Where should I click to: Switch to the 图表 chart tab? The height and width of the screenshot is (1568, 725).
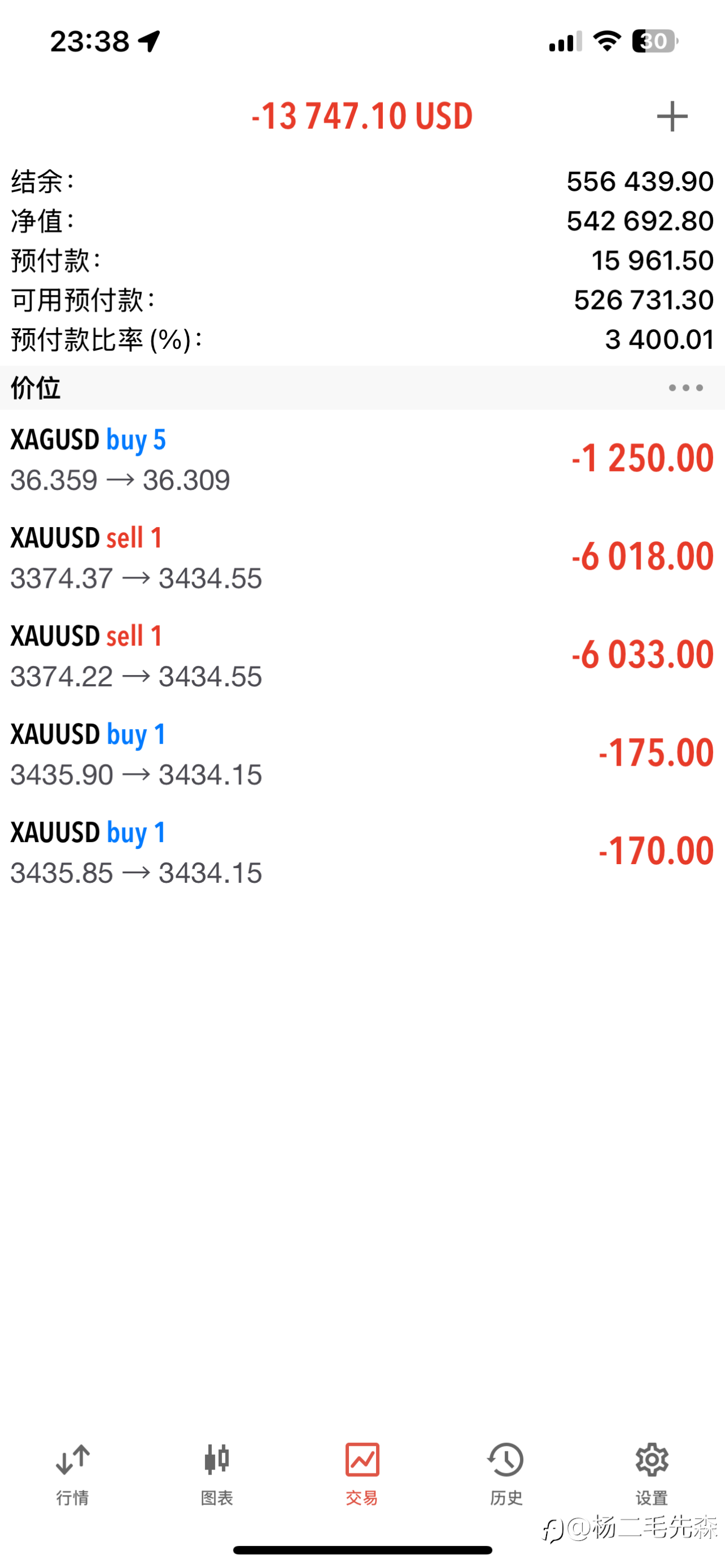(217, 1473)
